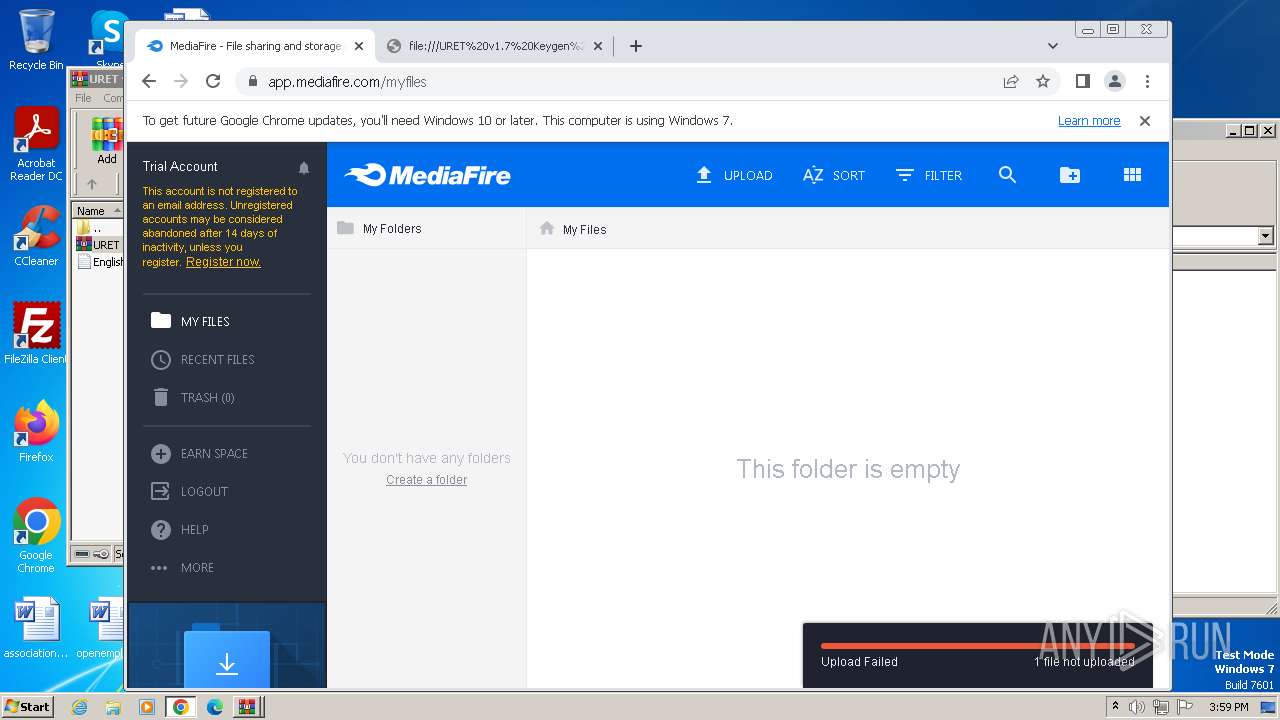This screenshot has width=1280, height=720.
Task: Click the MediaFire logo
Action: click(x=427, y=175)
